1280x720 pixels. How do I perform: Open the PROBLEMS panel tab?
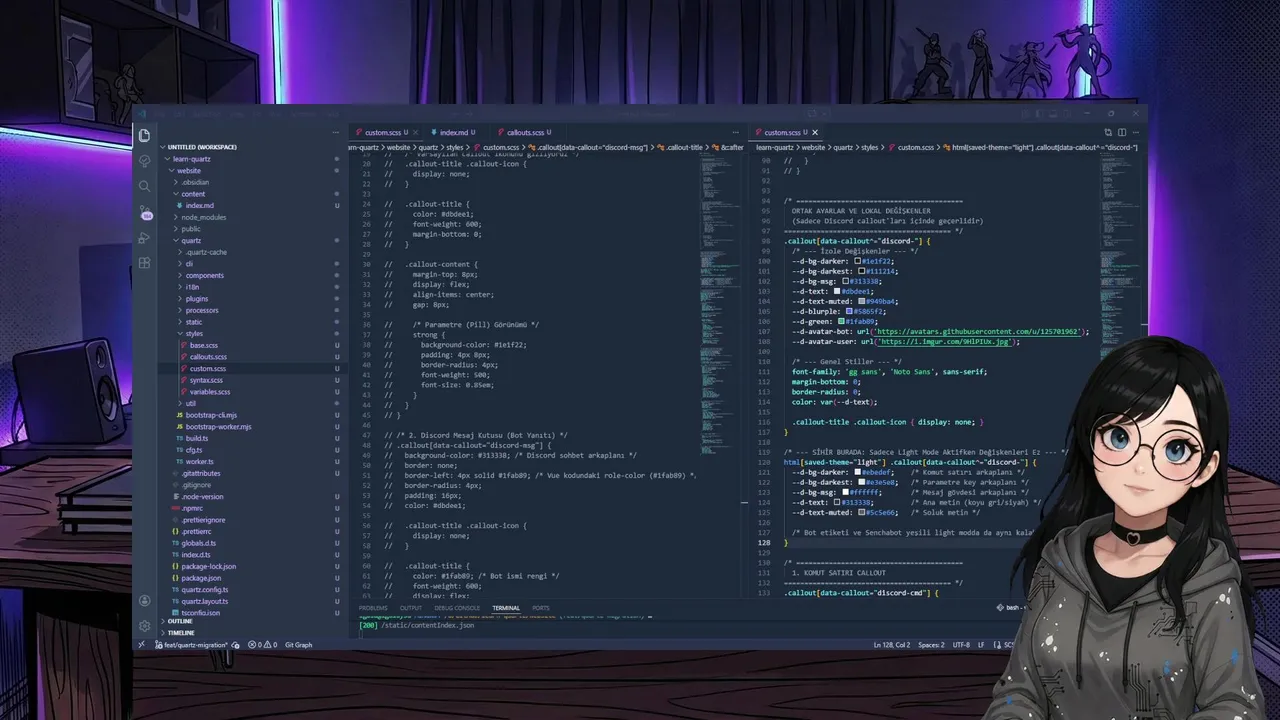click(x=373, y=608)
